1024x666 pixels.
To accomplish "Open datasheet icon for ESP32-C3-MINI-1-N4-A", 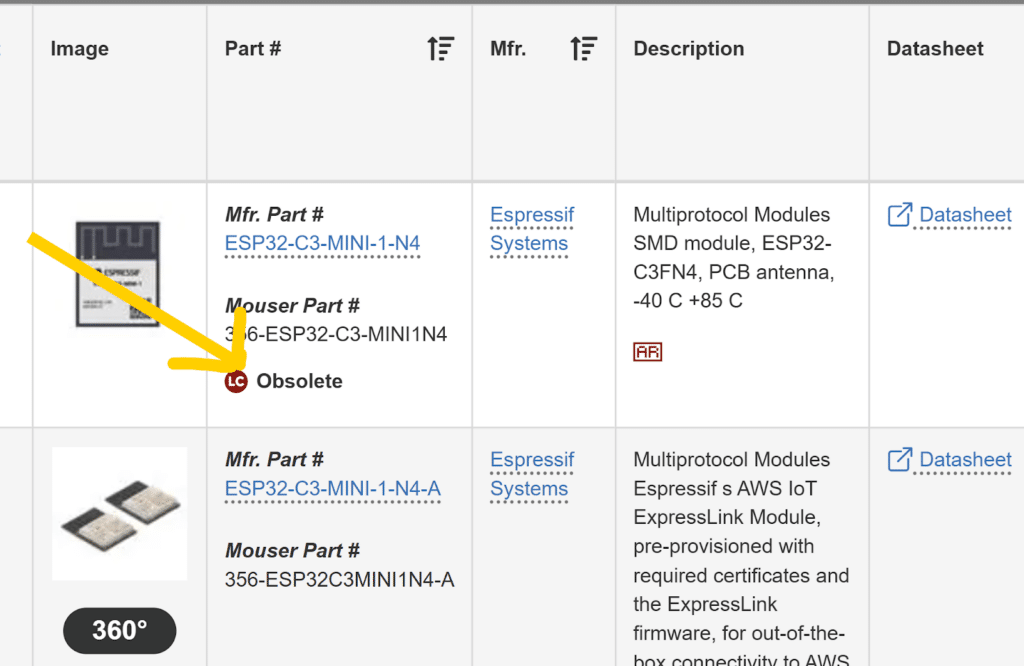I will (899, 460).
